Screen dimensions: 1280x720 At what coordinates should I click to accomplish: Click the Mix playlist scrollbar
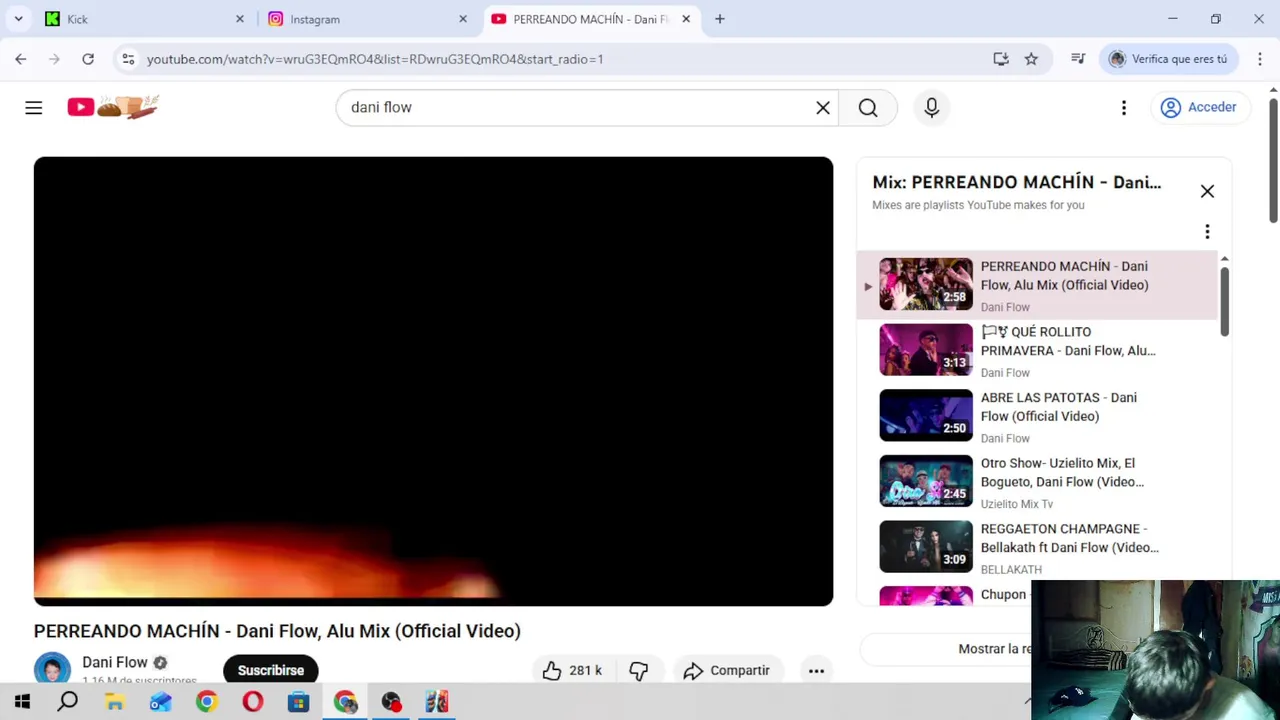pyautogui.click(x=1224, y=300)
